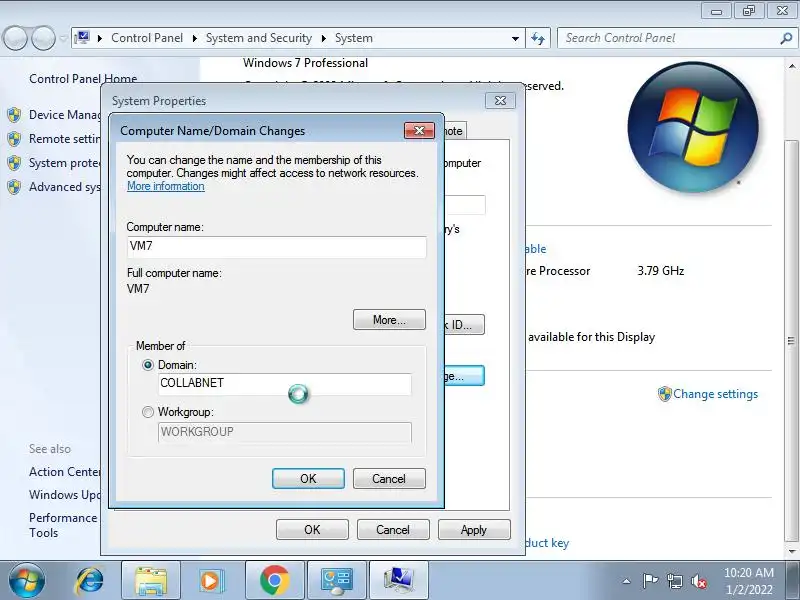This screenshot has width=800, height=600.
Task: Open the Control Panel taskbar icon
Action: pyautogui.click(x=337, y=581)
